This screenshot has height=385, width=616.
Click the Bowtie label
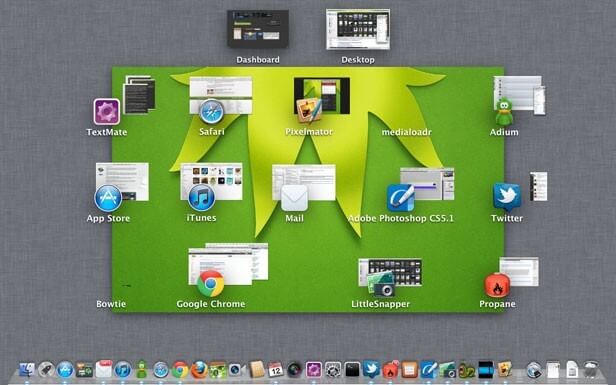pyautogui.click(x=111, y=304)
